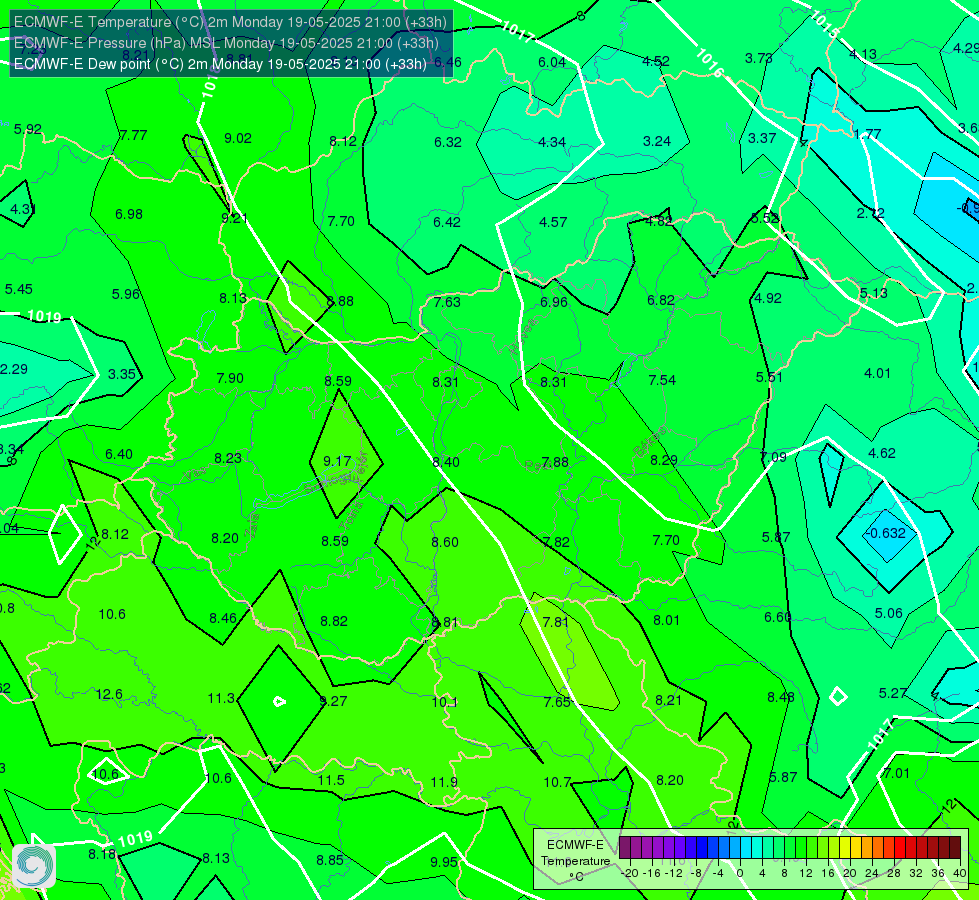Click the 4.34 dew point value
Viewport: 979px width, 900px height.
[552, 142]
